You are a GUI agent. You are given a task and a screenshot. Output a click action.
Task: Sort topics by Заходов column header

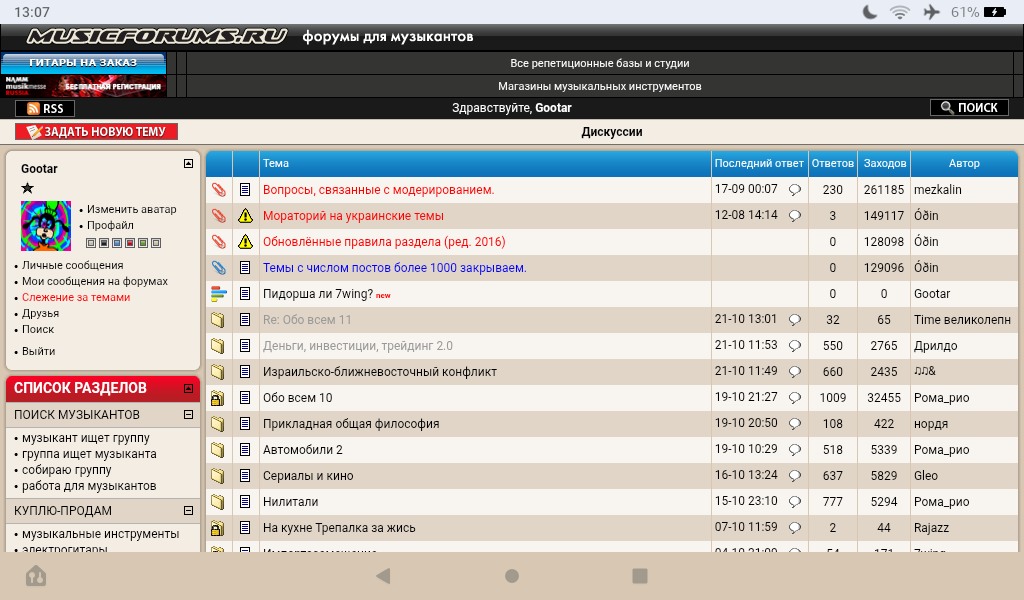point(884,163)
